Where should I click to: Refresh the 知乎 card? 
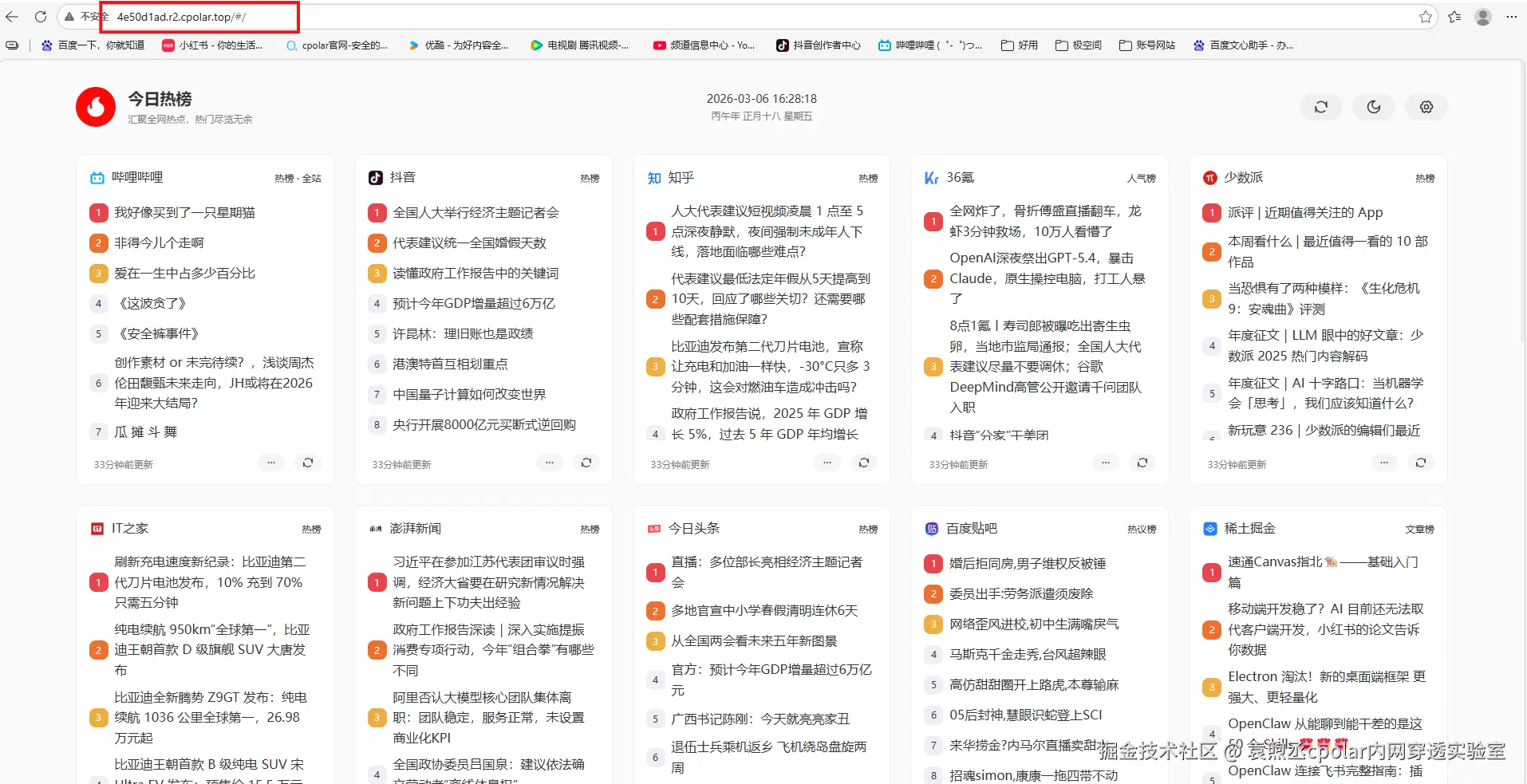(x=864, y=463)
